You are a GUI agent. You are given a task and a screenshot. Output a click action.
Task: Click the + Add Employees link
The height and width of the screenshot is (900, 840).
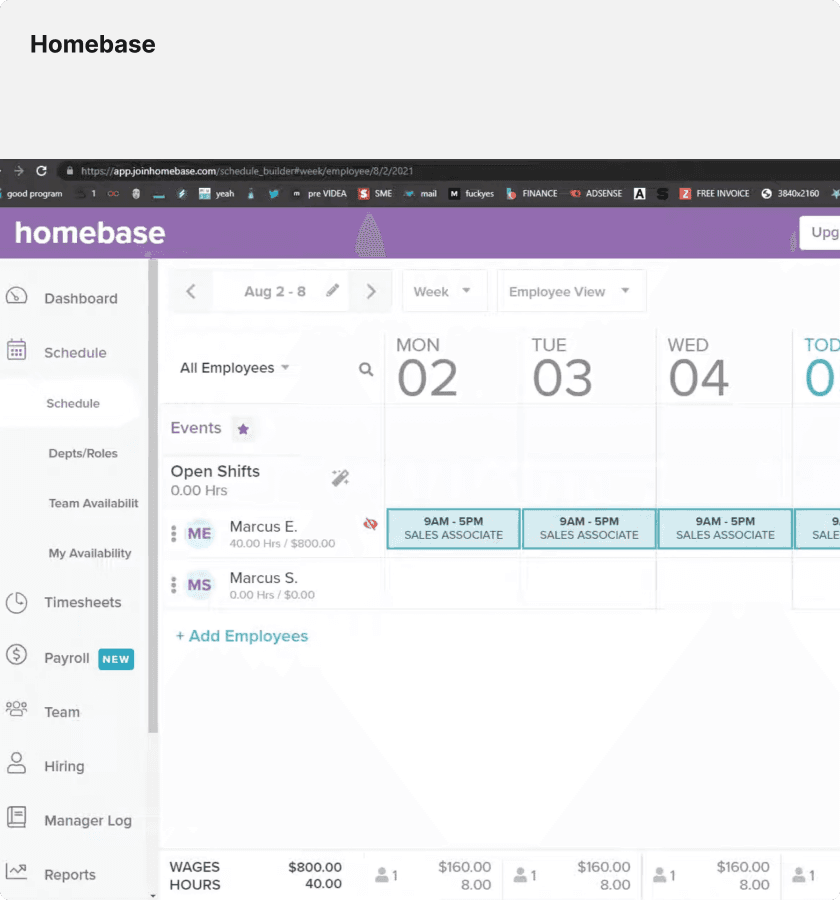tap(242, 636)
